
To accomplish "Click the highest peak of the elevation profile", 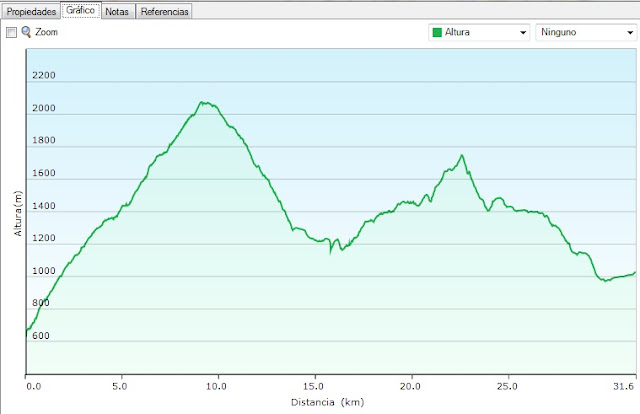I will click(x=203, y=102).
